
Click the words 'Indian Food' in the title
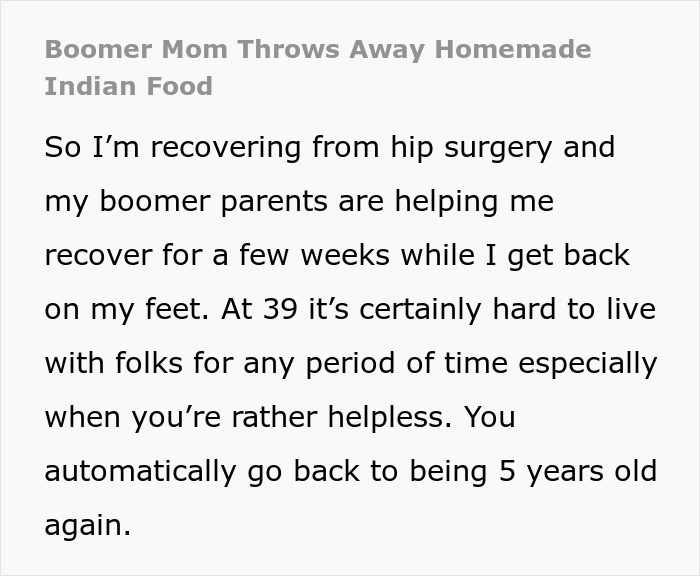128,86
